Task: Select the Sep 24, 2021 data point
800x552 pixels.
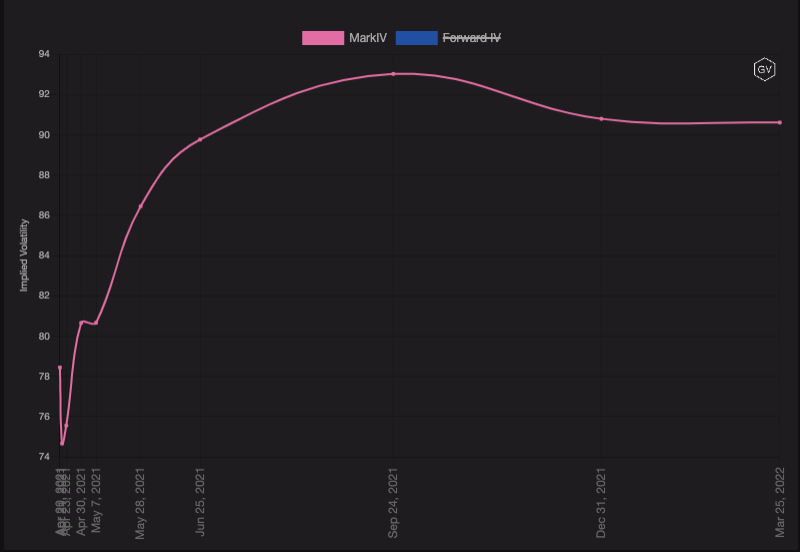Action: pyautogui.click(x=394, y=74)
